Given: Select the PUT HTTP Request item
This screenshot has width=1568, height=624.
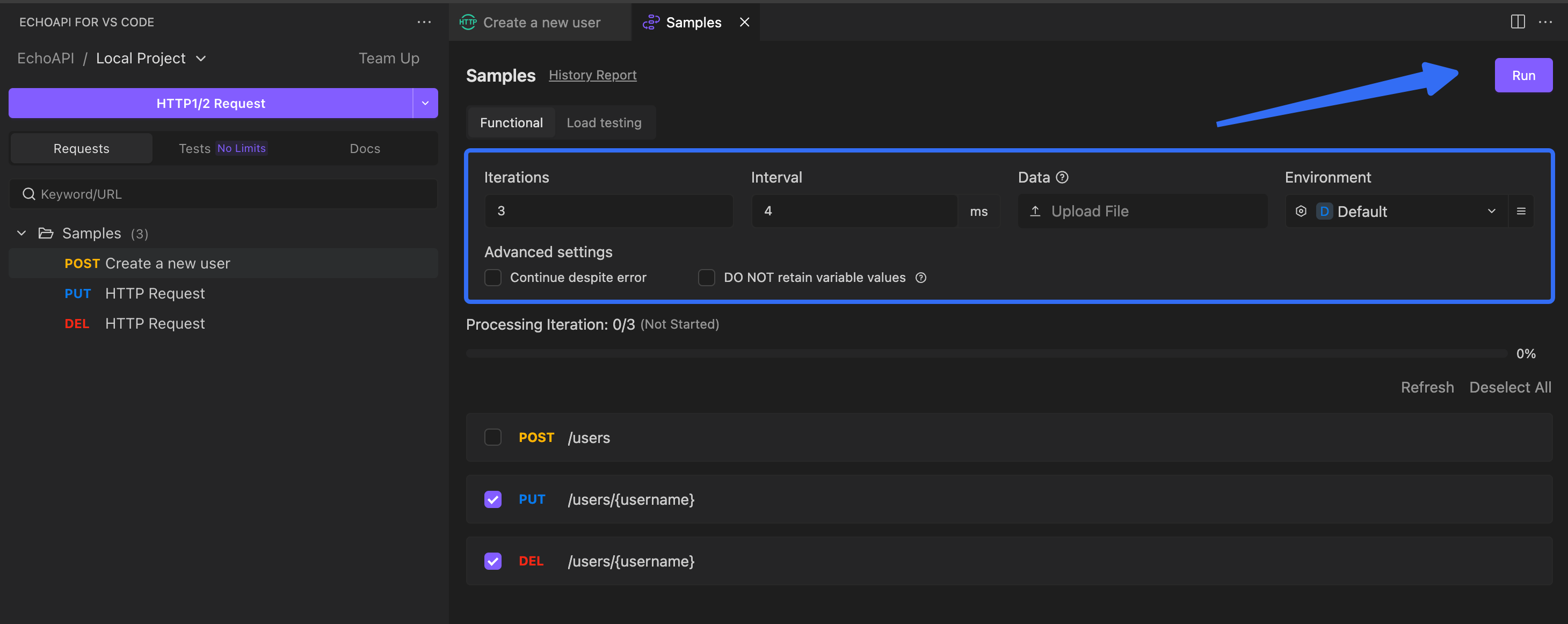Looking at the screenshot, I should pos(223,293).
